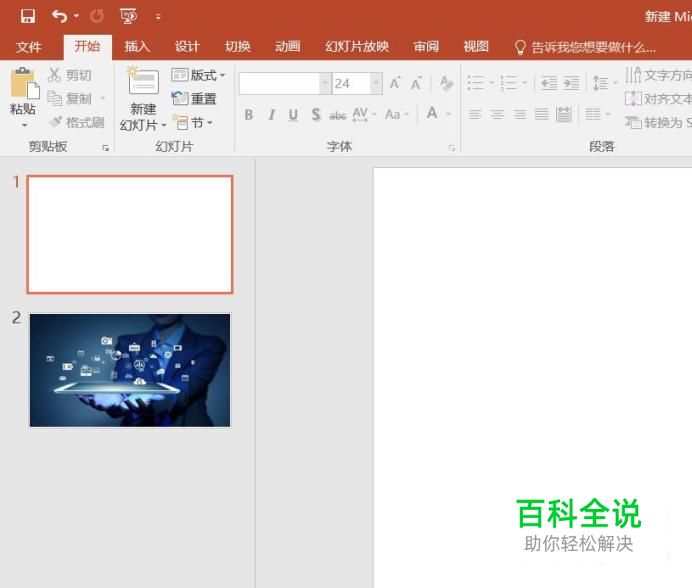Select blank slide 1 thumbnail
The width and height of the screenshot is (692, 588).
130,234
